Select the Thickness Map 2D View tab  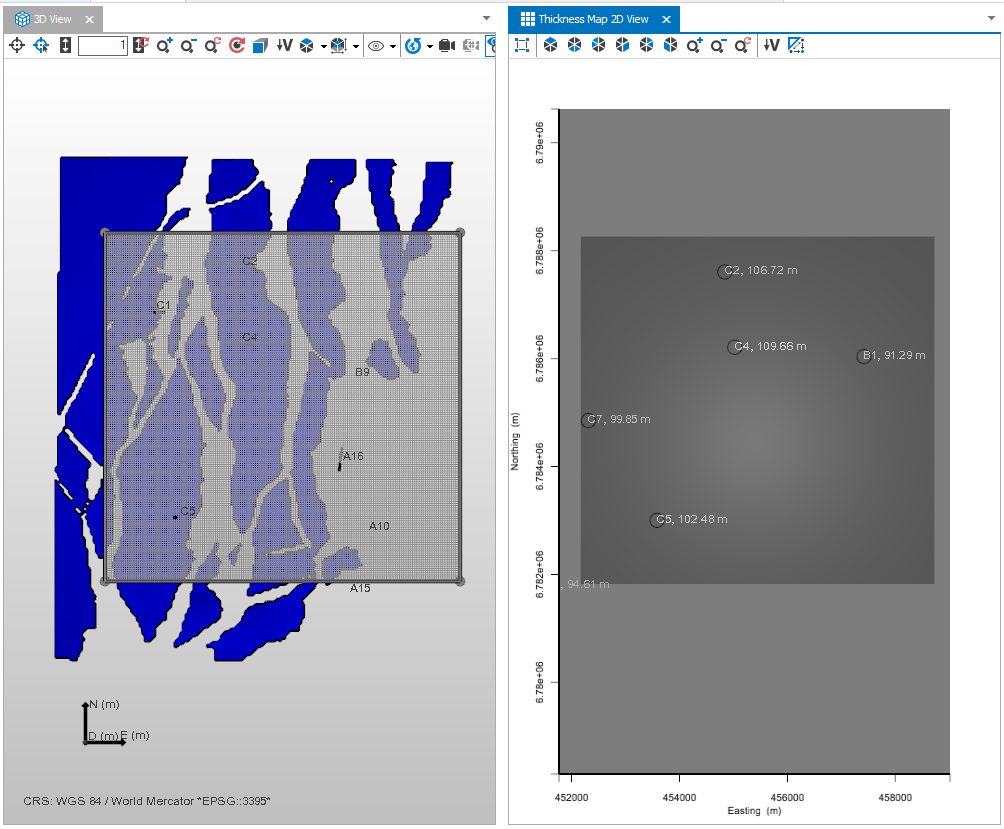593,19
